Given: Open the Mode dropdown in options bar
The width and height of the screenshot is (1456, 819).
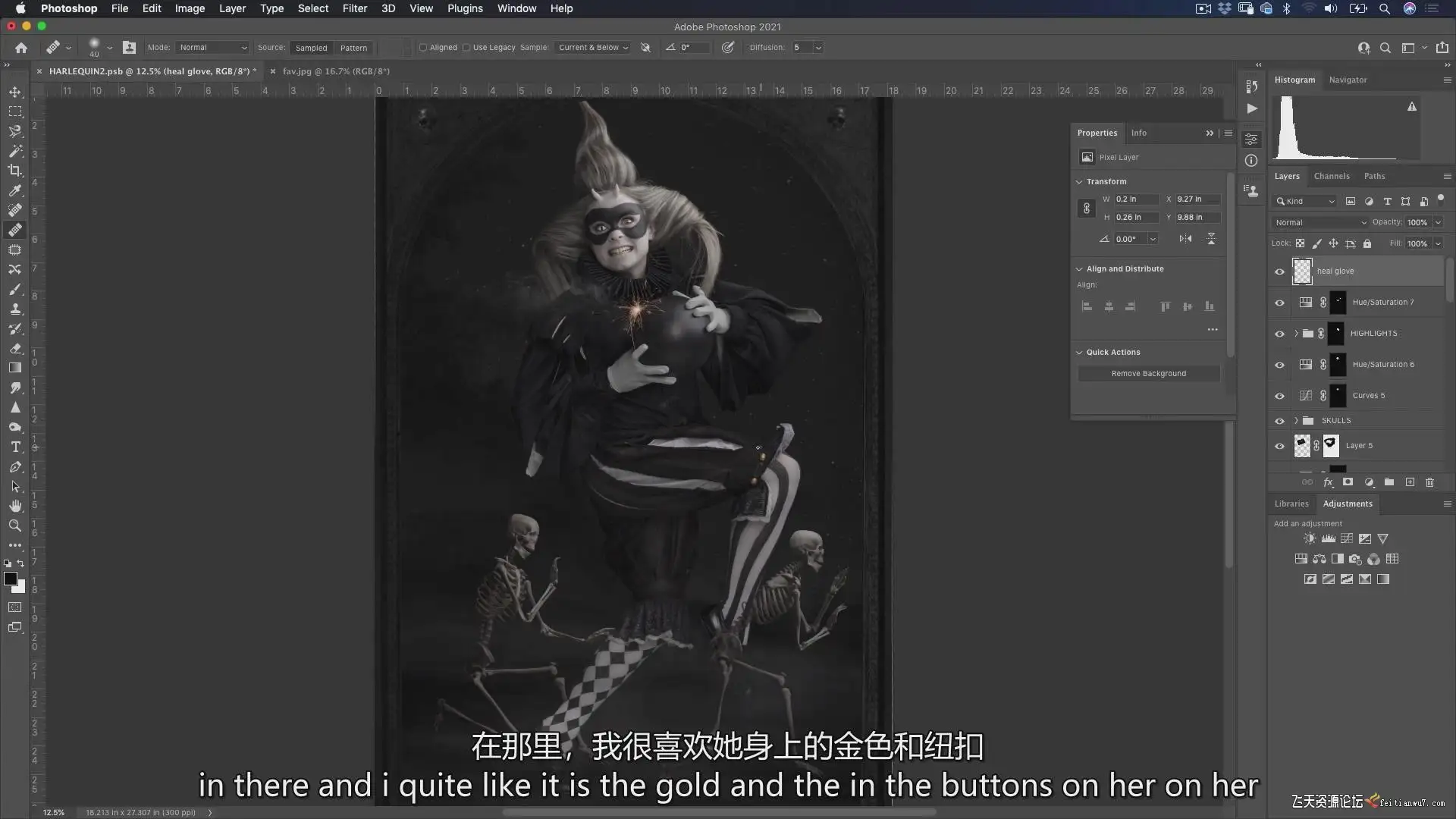Looking at the screenshot, I should 212,48.
